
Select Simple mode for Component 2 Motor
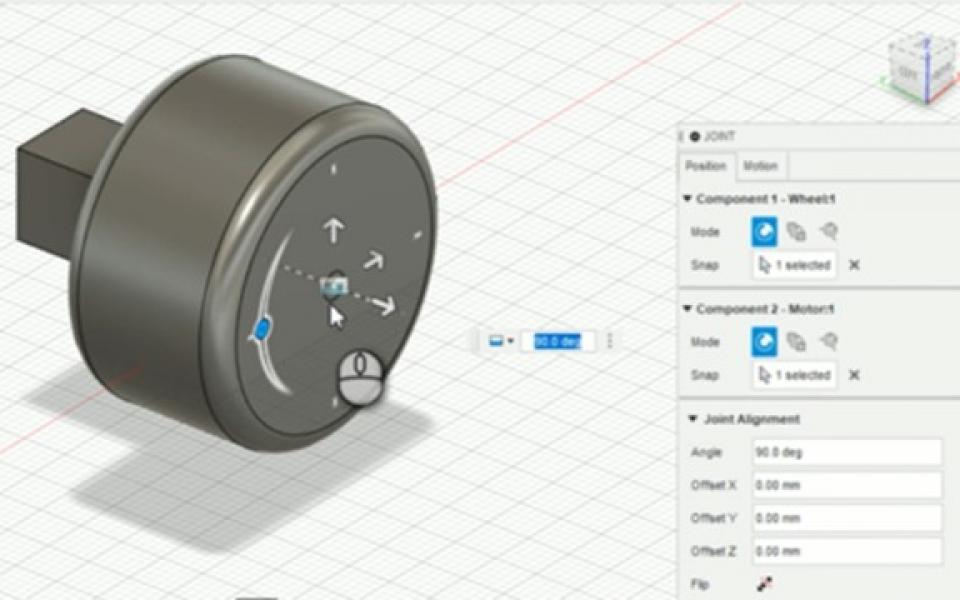pyautogui.click(x=763, y=342)
